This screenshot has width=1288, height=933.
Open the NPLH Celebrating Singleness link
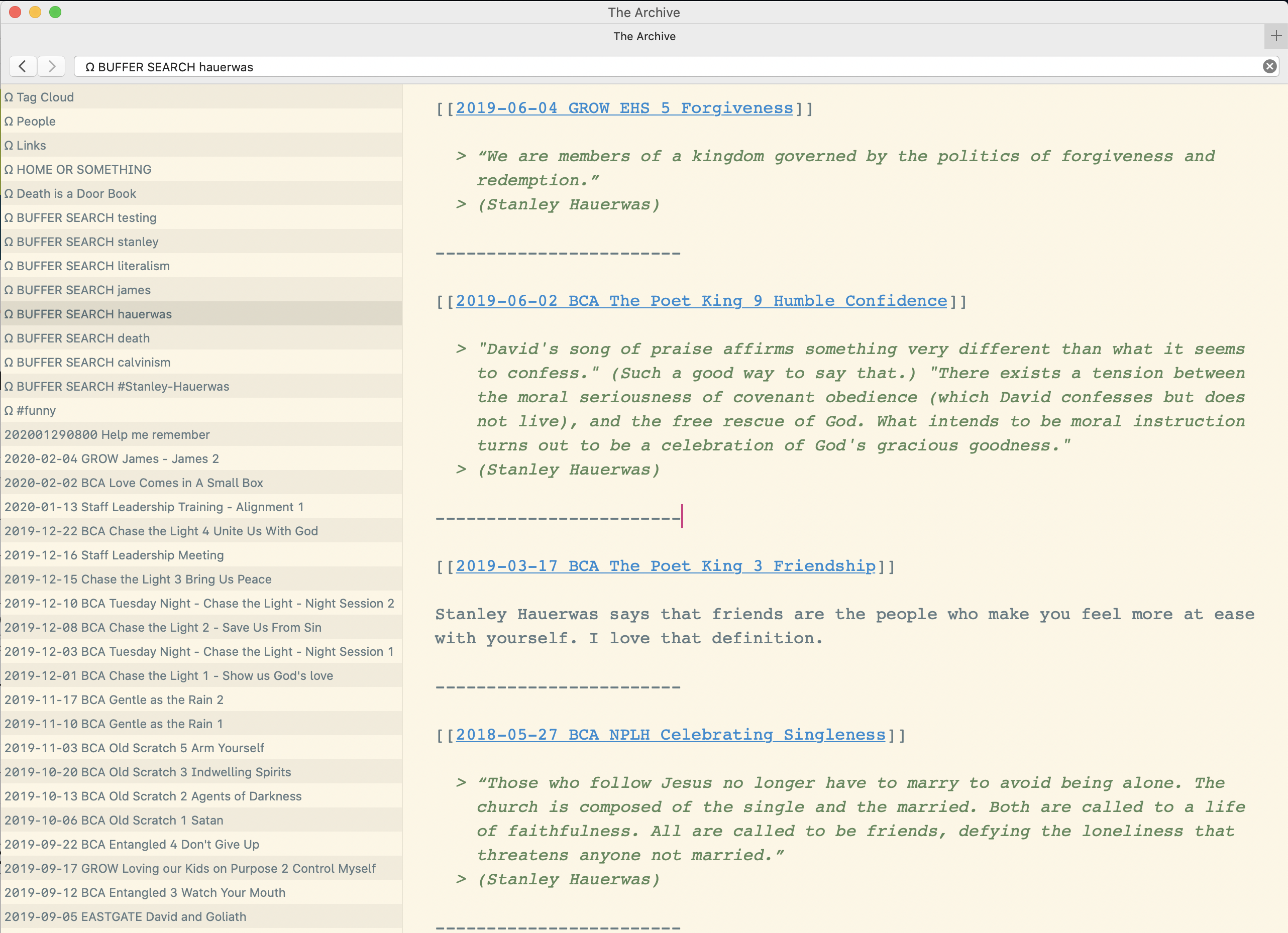pos(671,734)
